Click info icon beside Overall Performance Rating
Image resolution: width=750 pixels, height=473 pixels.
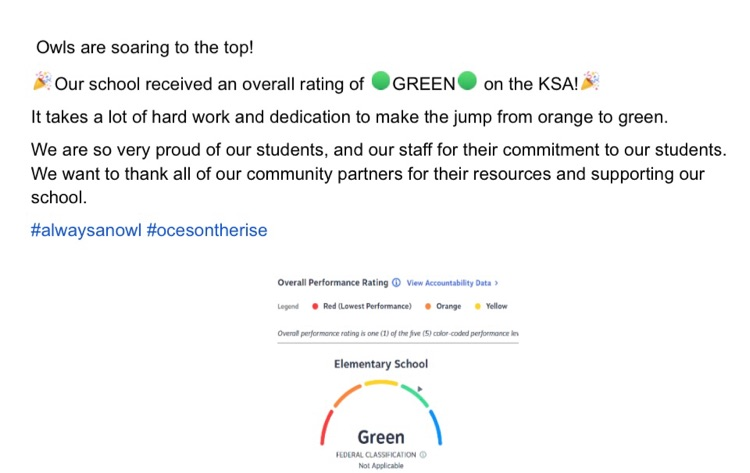point(397,283)
